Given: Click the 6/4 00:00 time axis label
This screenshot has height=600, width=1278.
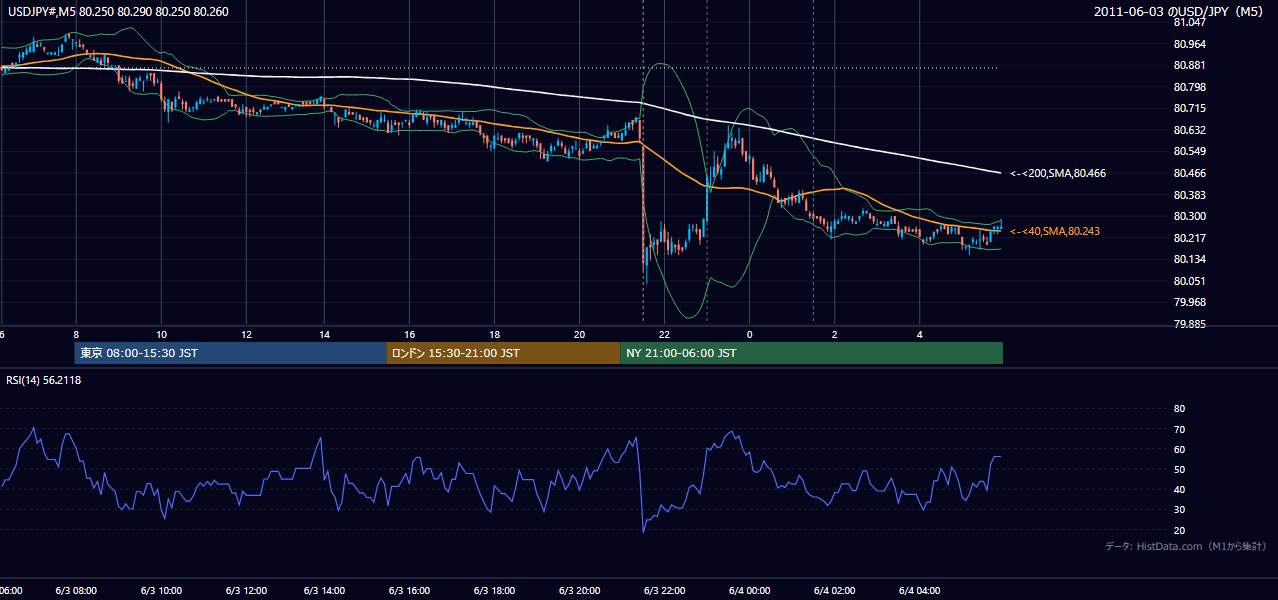Looking at the screenshot, I should (x=749, y=590).
